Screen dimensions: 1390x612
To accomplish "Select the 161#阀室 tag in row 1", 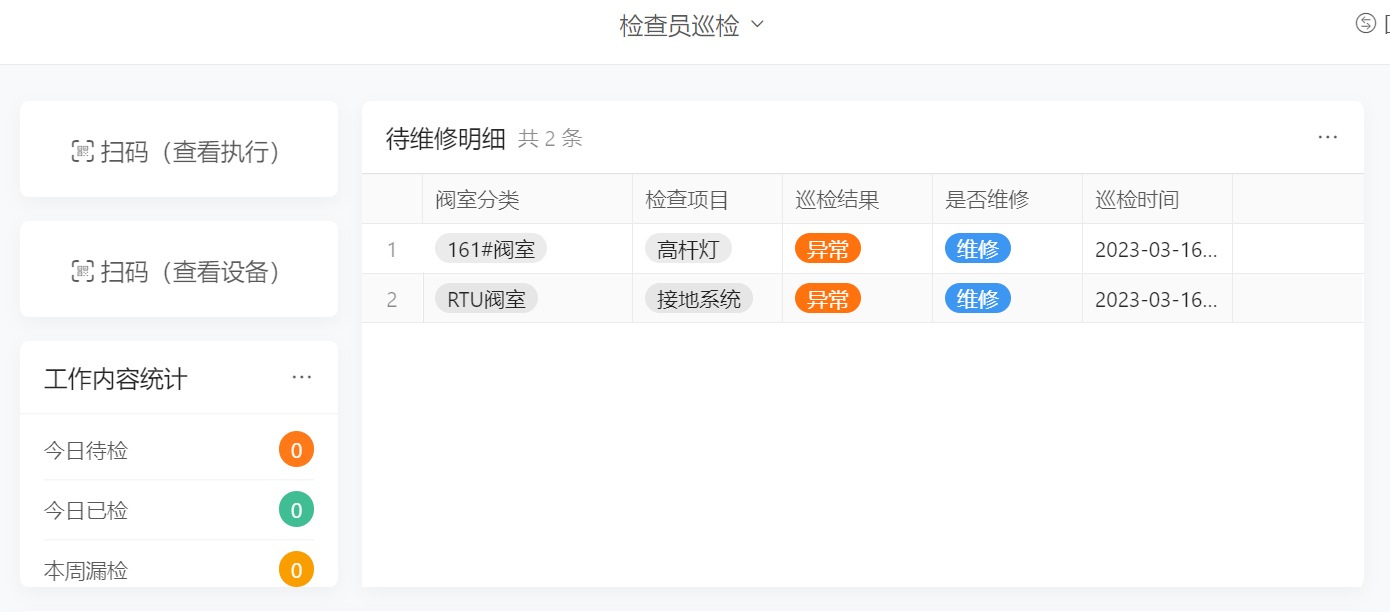I will click(491, 249).
